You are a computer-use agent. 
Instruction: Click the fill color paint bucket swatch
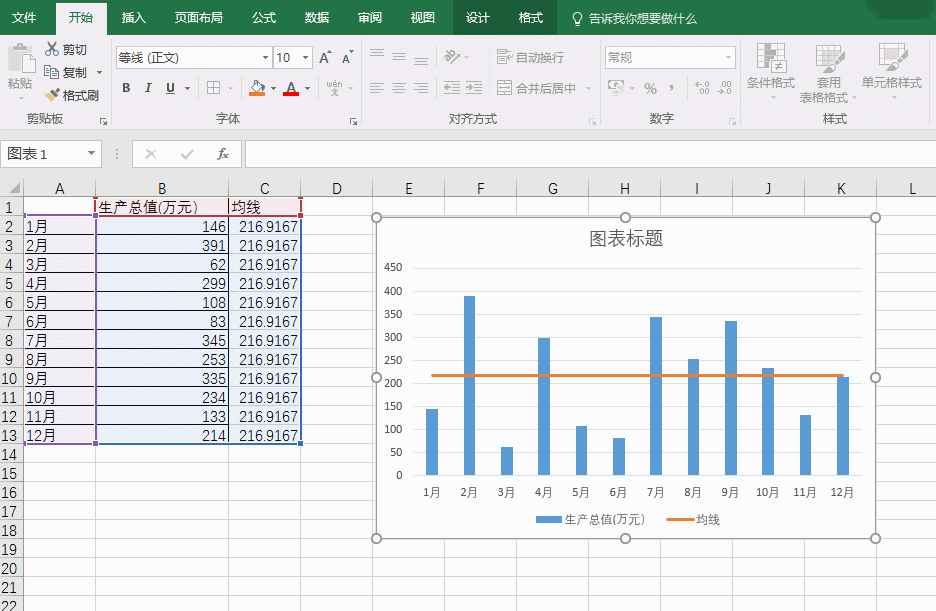tap(257, 88)
